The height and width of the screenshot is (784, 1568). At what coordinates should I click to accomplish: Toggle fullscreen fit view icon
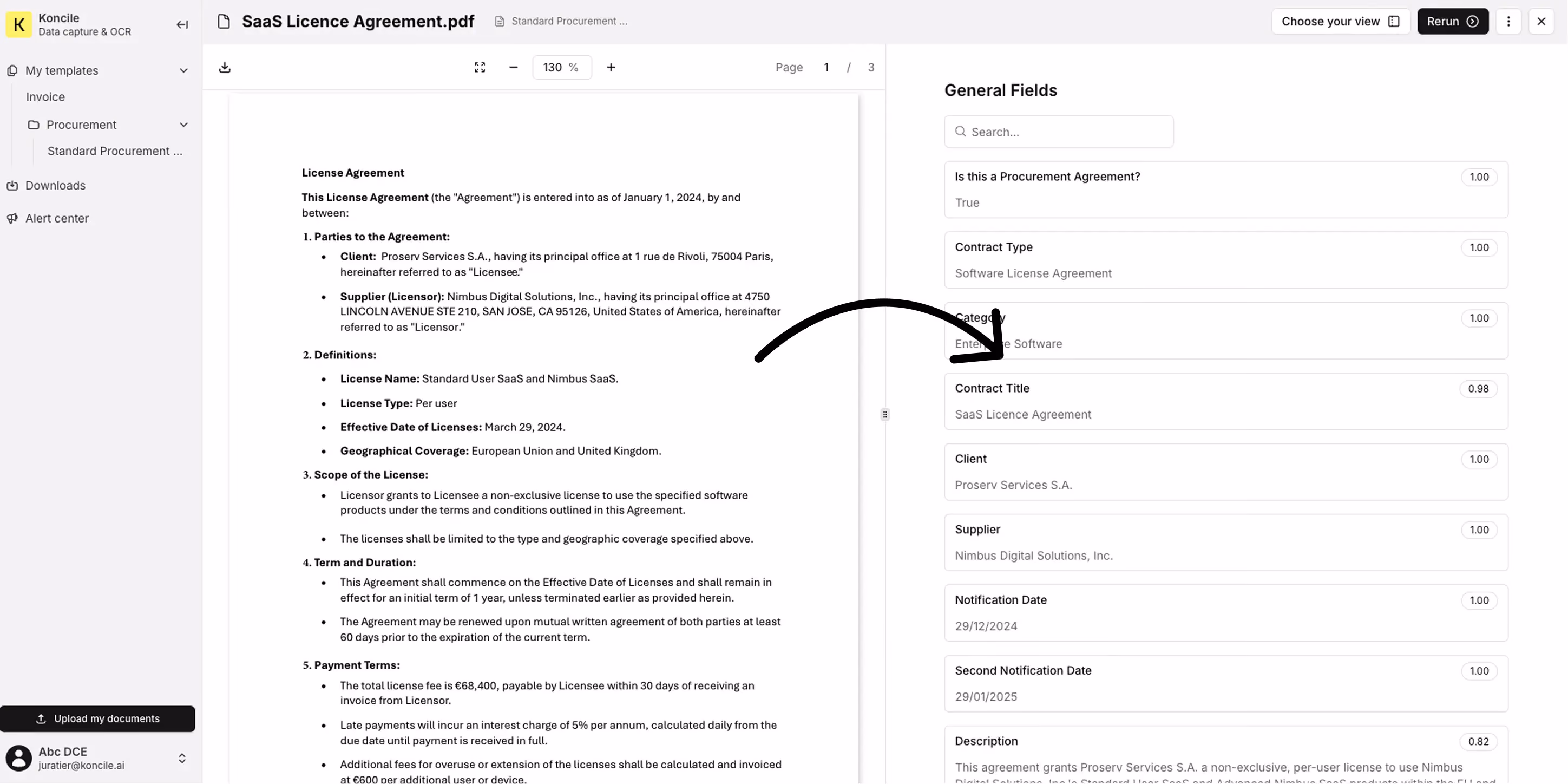click(x=480, y=68)
